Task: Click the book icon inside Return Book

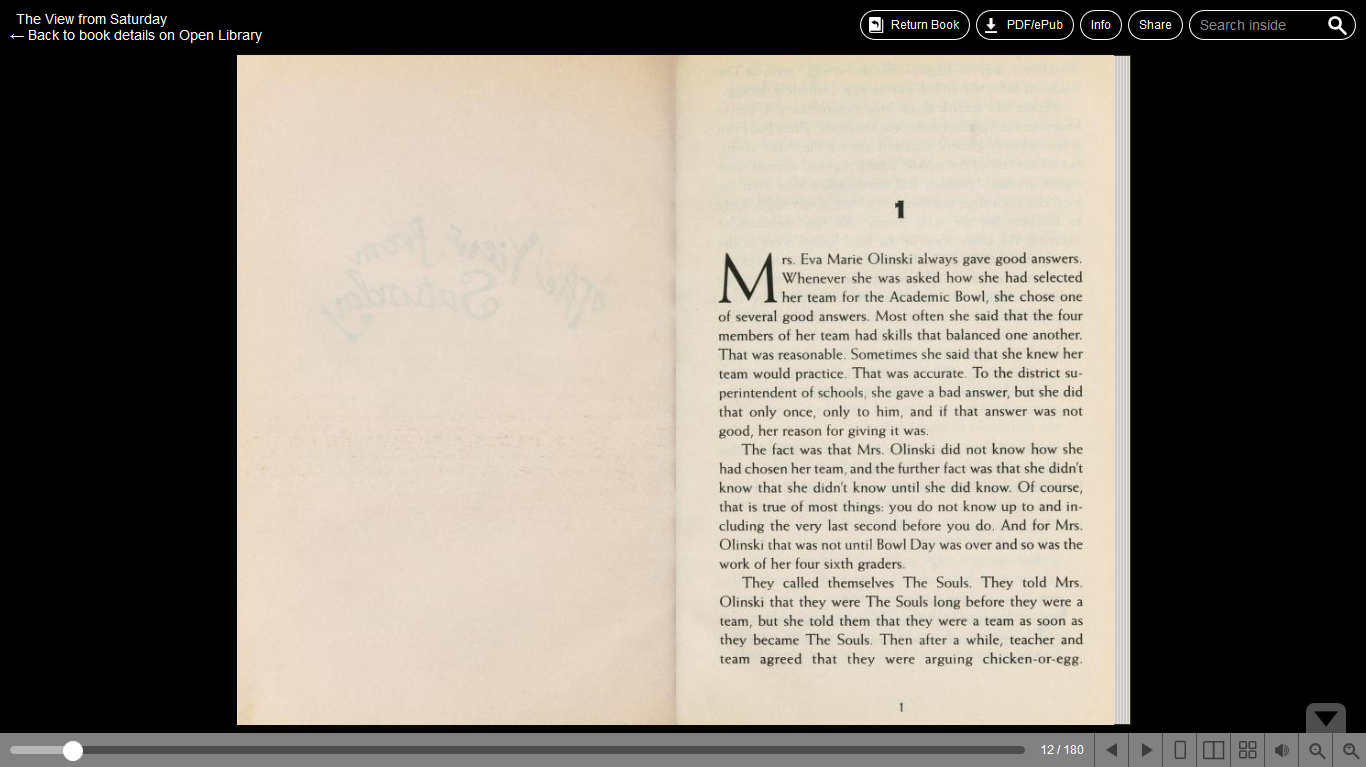Action: click(x=878, y=24)
